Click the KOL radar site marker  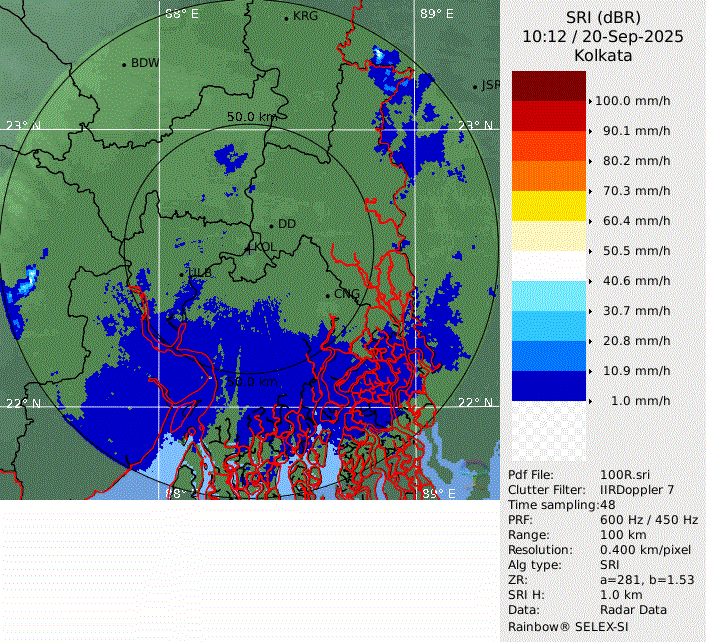click(x=250, y=247)
